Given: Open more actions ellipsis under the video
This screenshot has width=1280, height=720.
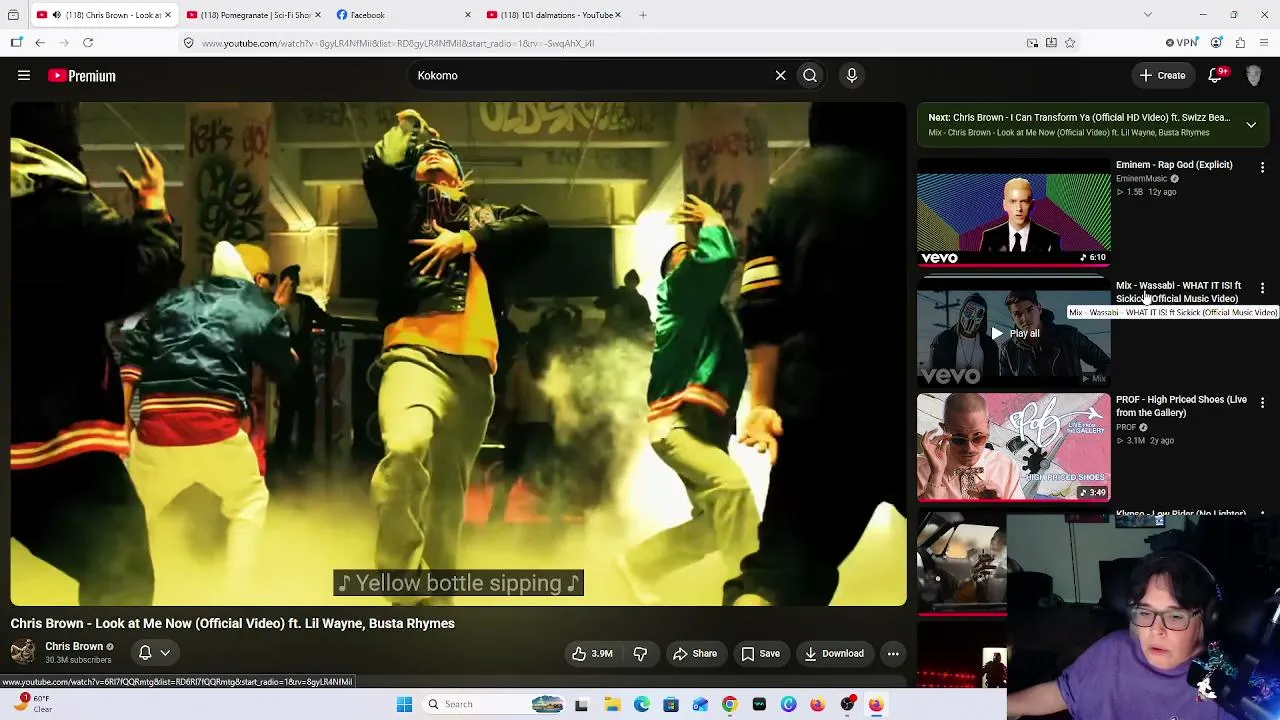Looking at the screenshot, I should click(x=893, y=654).
